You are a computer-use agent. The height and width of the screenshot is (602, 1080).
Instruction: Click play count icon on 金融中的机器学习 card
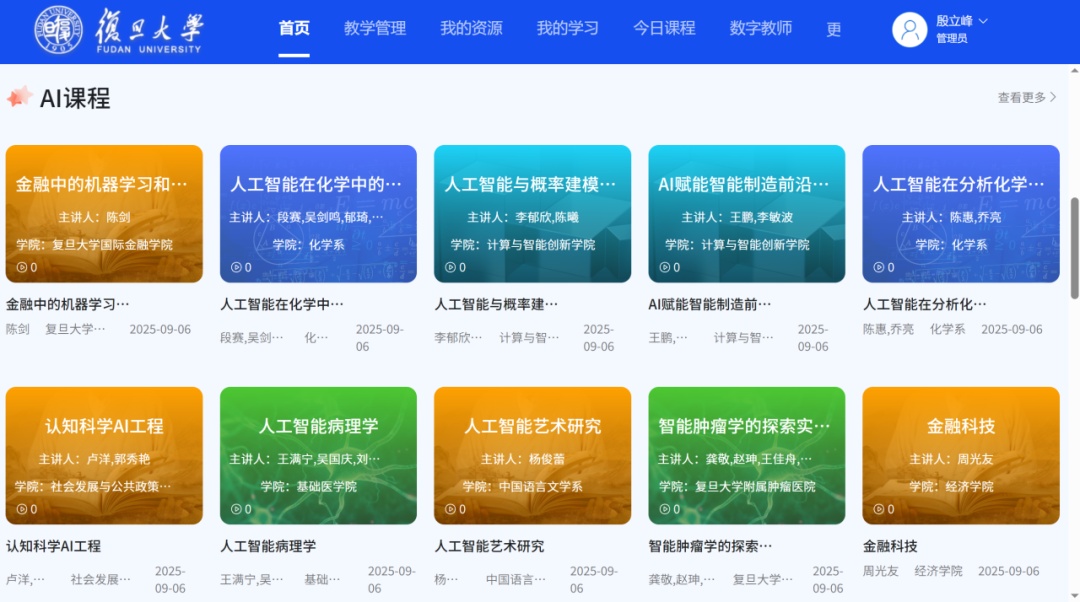(x=21, y=267)
